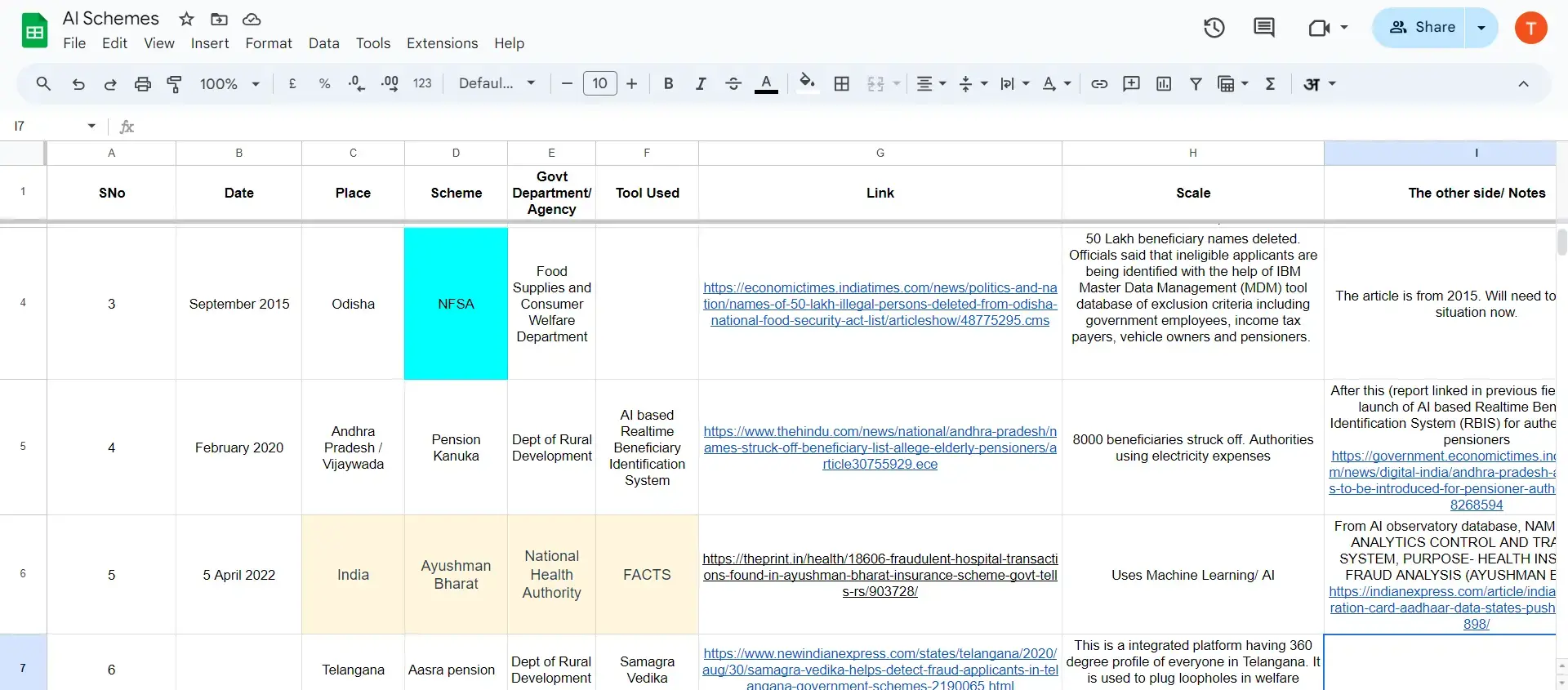Open version history clock icon

click(1214, 28)
